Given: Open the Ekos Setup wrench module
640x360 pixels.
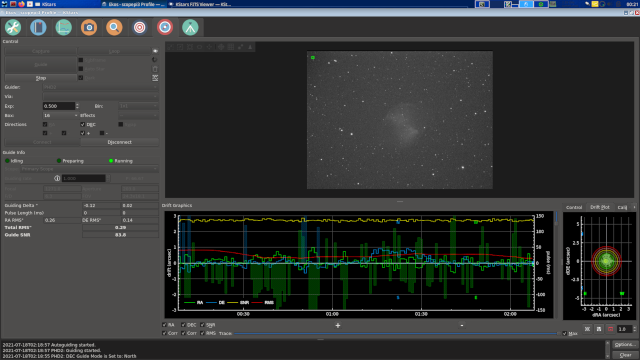Looking at the screenshot, I should click(x=13, y=27).
